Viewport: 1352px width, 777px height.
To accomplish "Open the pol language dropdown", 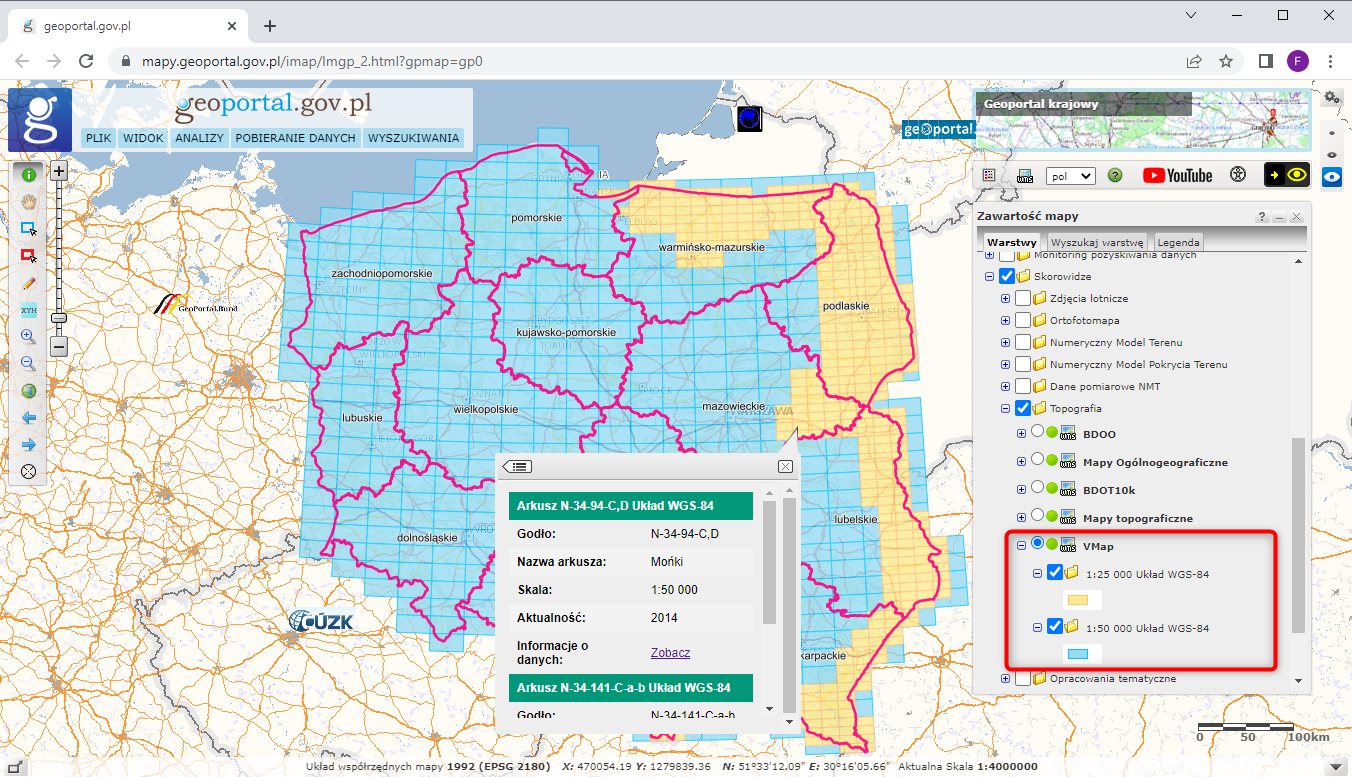I will [1069, 176].
